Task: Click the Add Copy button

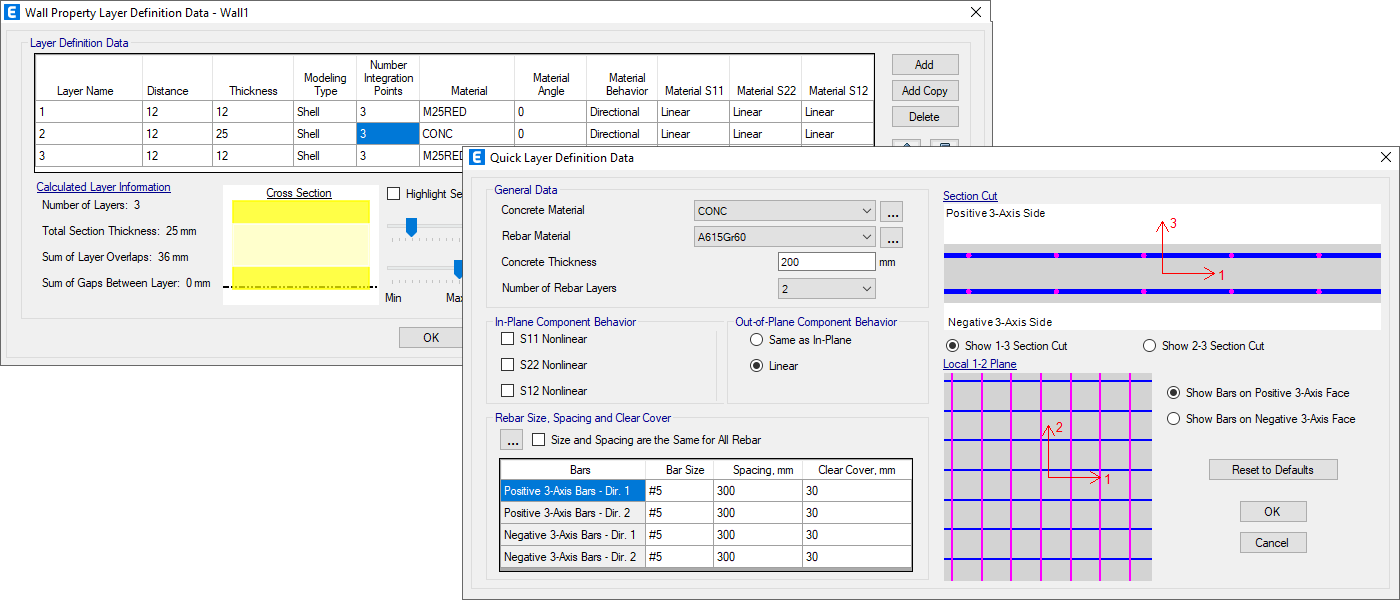Action: tap(924, 91)
